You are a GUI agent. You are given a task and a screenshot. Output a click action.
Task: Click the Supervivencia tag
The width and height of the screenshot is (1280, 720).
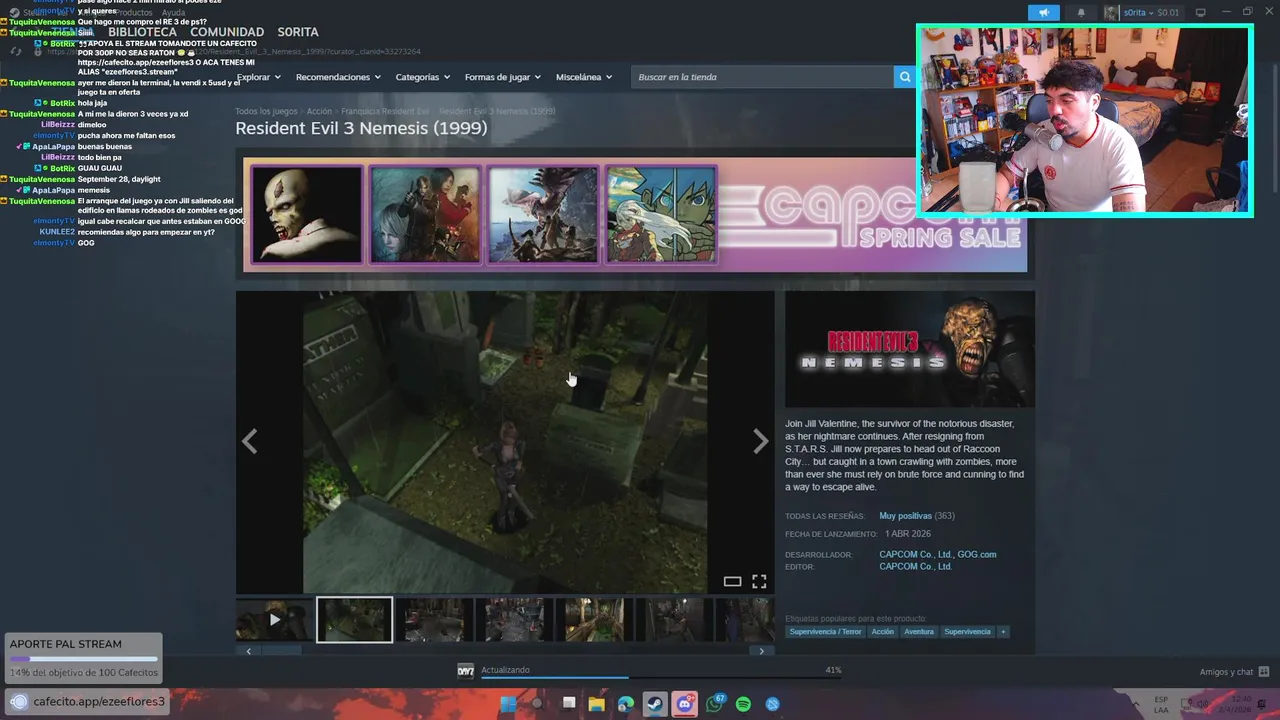(967, 632)
